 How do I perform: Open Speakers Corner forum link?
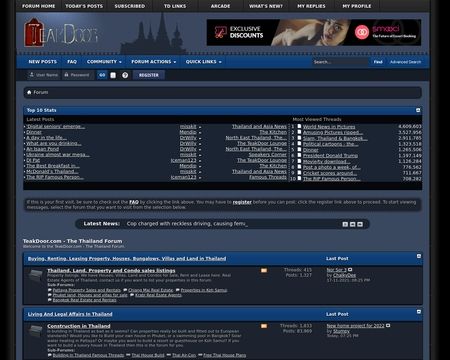(267, 155)
